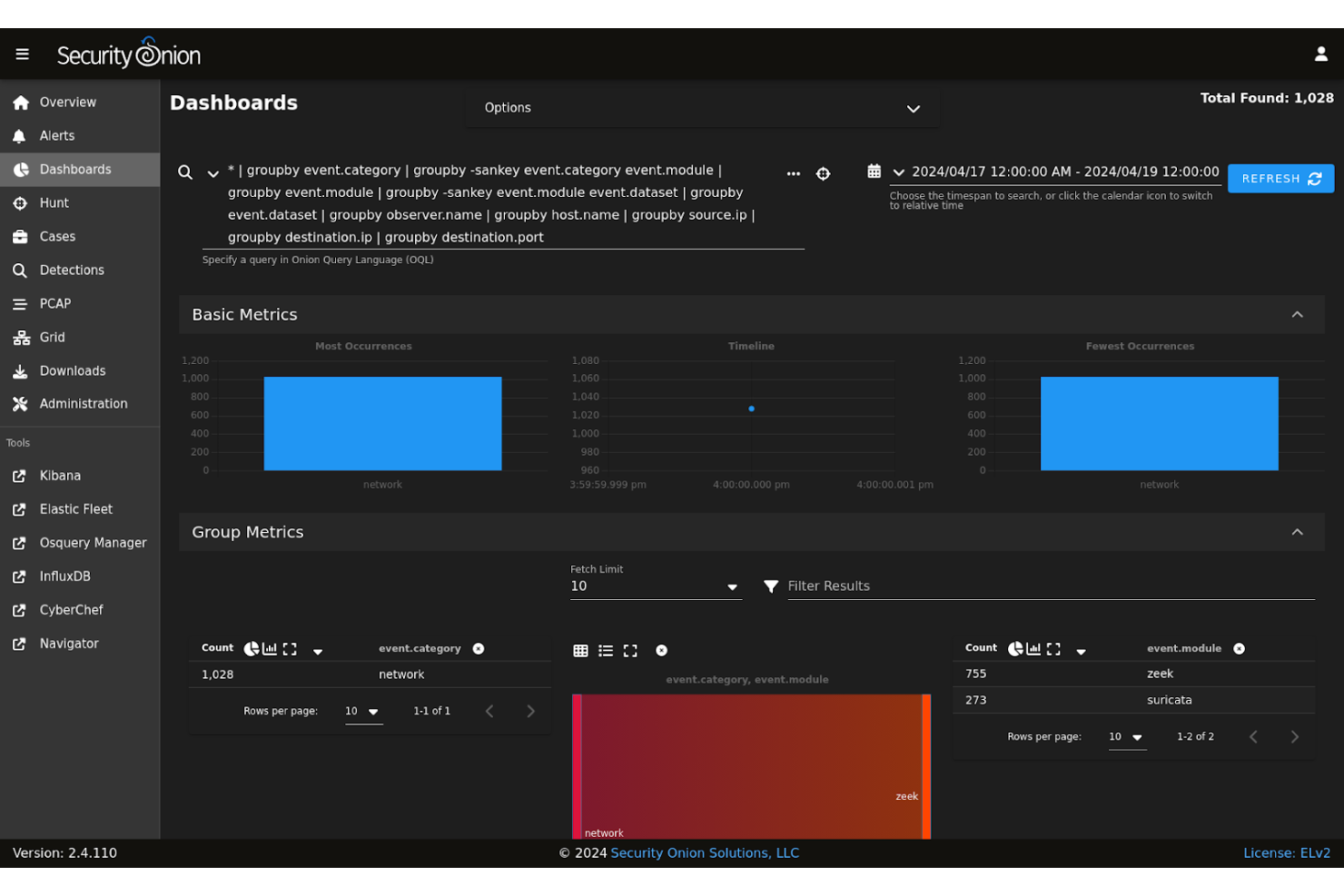Collapse the Group Metrics section

tap(1298, 532)
